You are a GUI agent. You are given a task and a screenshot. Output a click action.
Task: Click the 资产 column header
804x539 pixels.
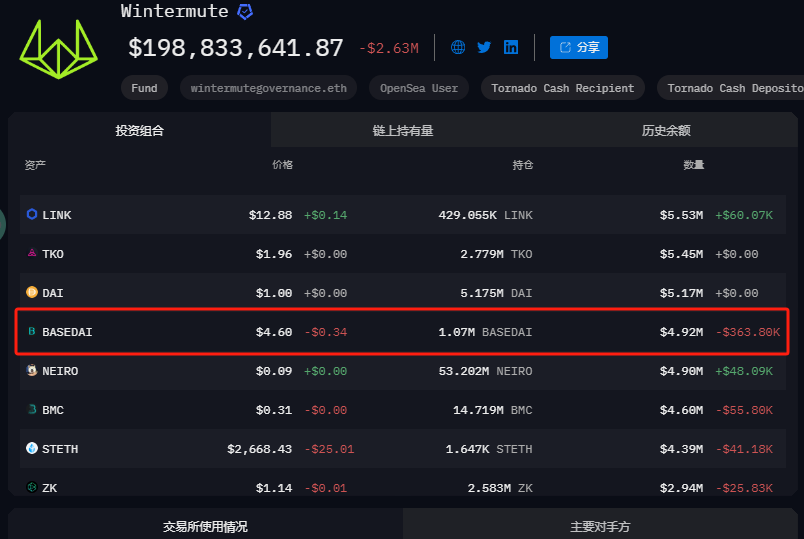tap(35, 165)
